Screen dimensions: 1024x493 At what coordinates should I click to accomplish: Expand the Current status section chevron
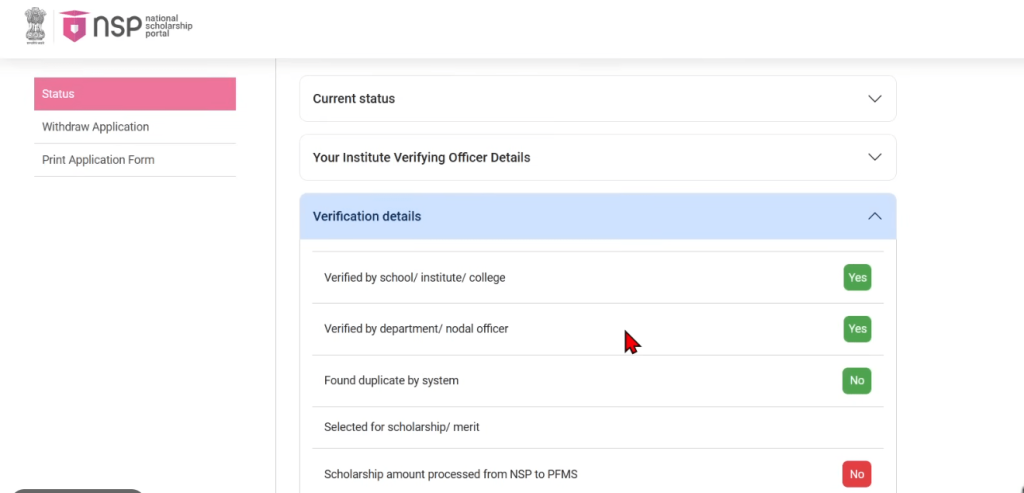[874, 99]
